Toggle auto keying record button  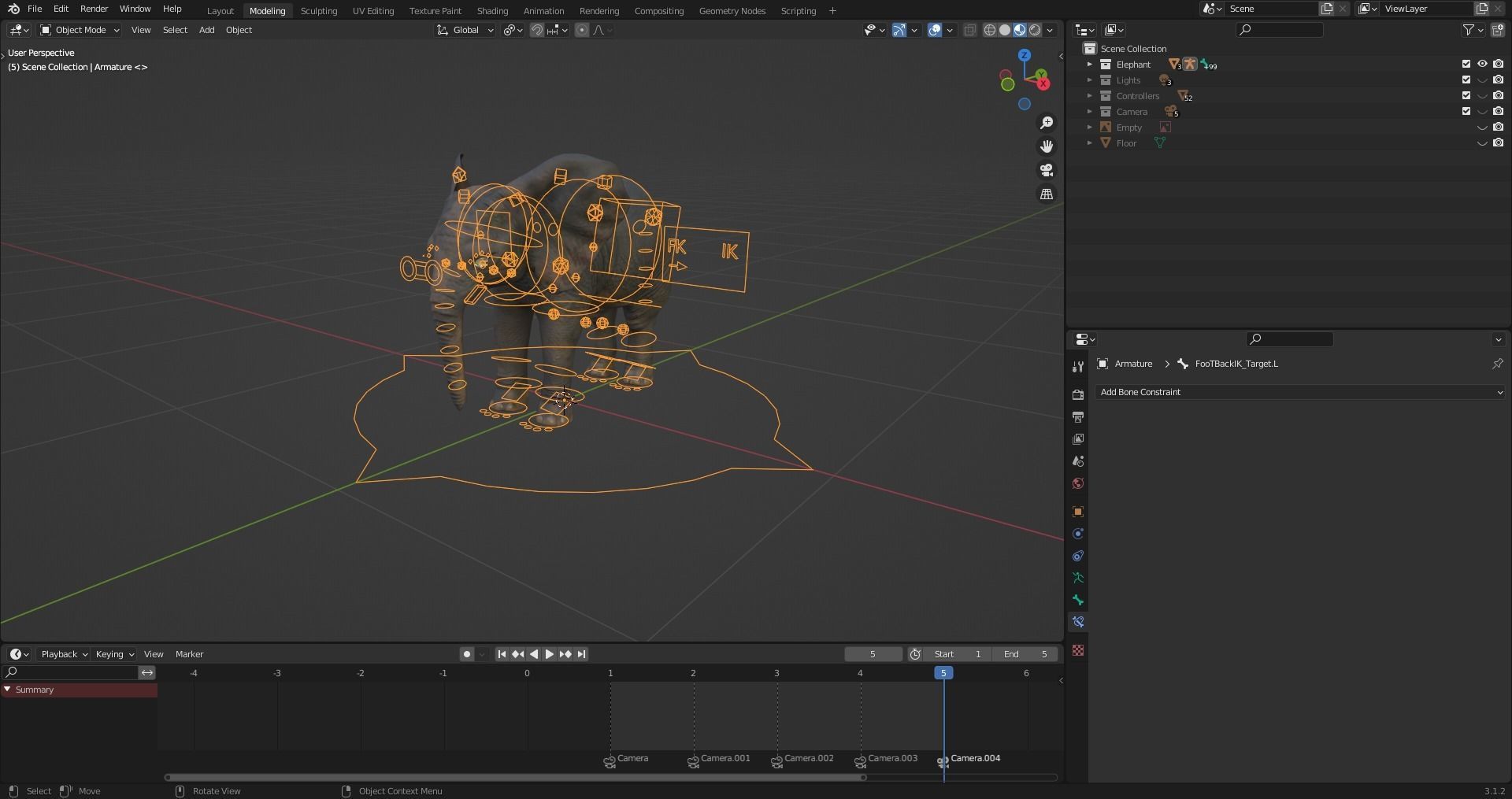[x=467, y=654]
